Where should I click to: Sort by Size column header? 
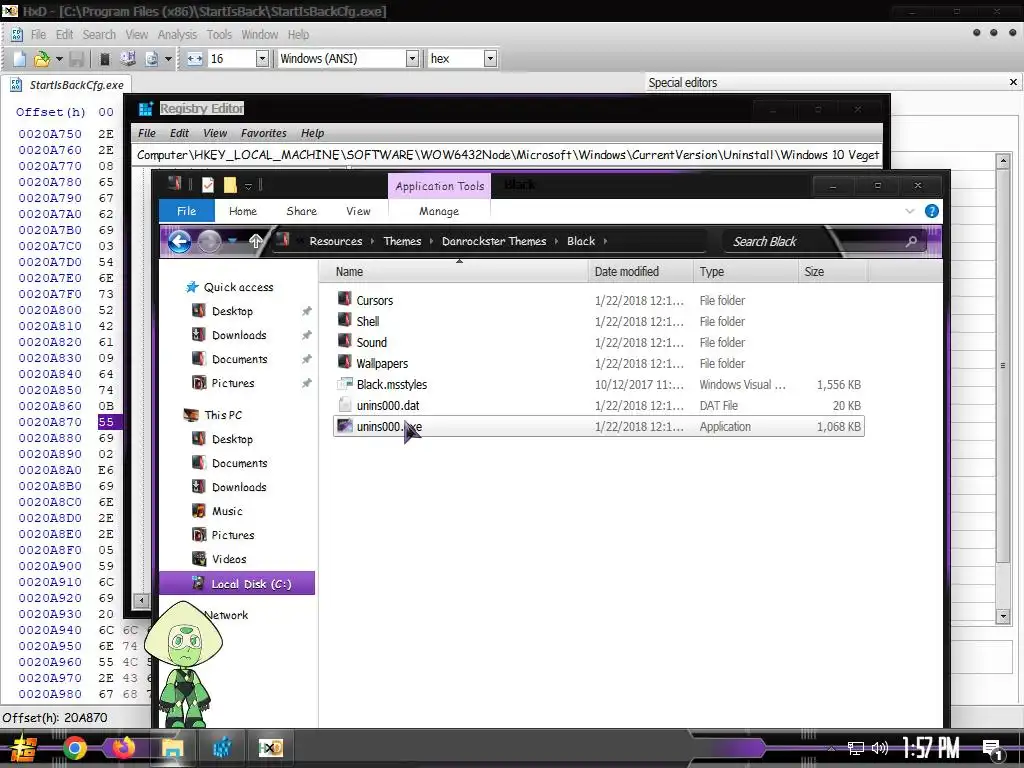tap(833, 272)
